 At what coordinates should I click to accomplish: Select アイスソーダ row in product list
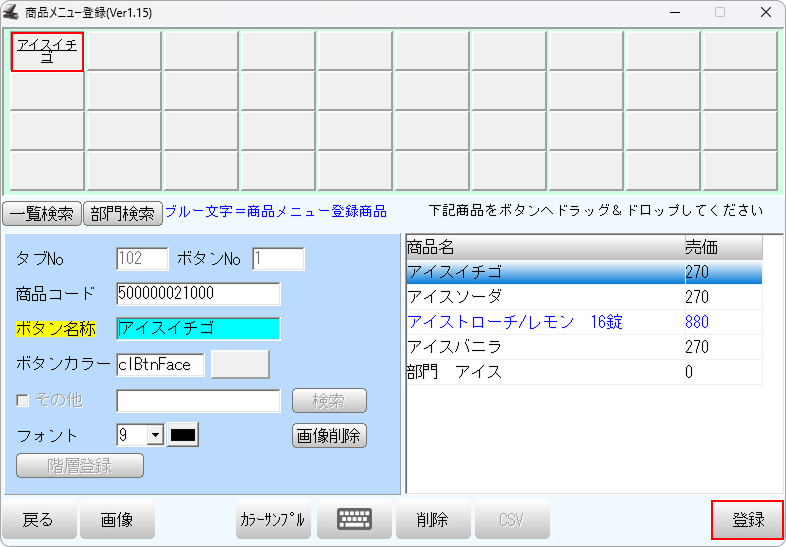(x=545, y=297)
